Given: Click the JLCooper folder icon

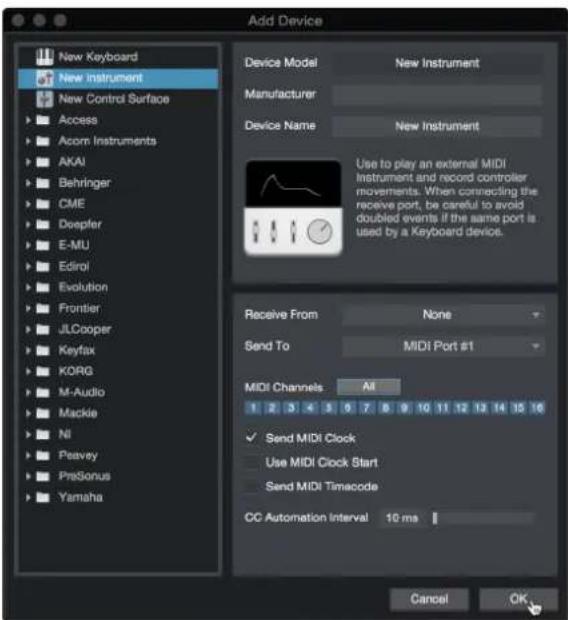Looking at the screenshot, I should click(x=43, y=329).
